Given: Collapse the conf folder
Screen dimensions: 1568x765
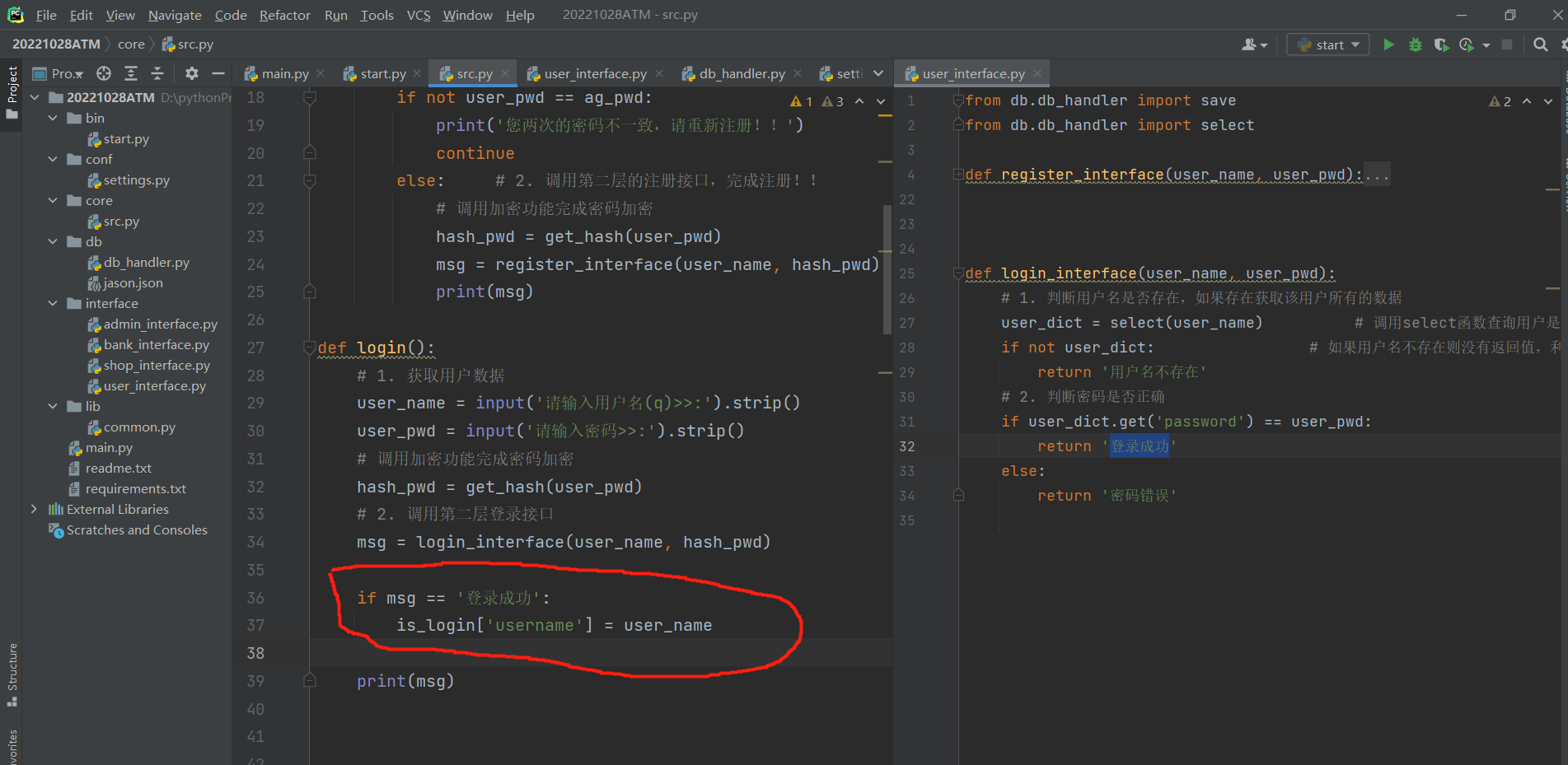Looking at the screenshot, I should coord(53,159).
